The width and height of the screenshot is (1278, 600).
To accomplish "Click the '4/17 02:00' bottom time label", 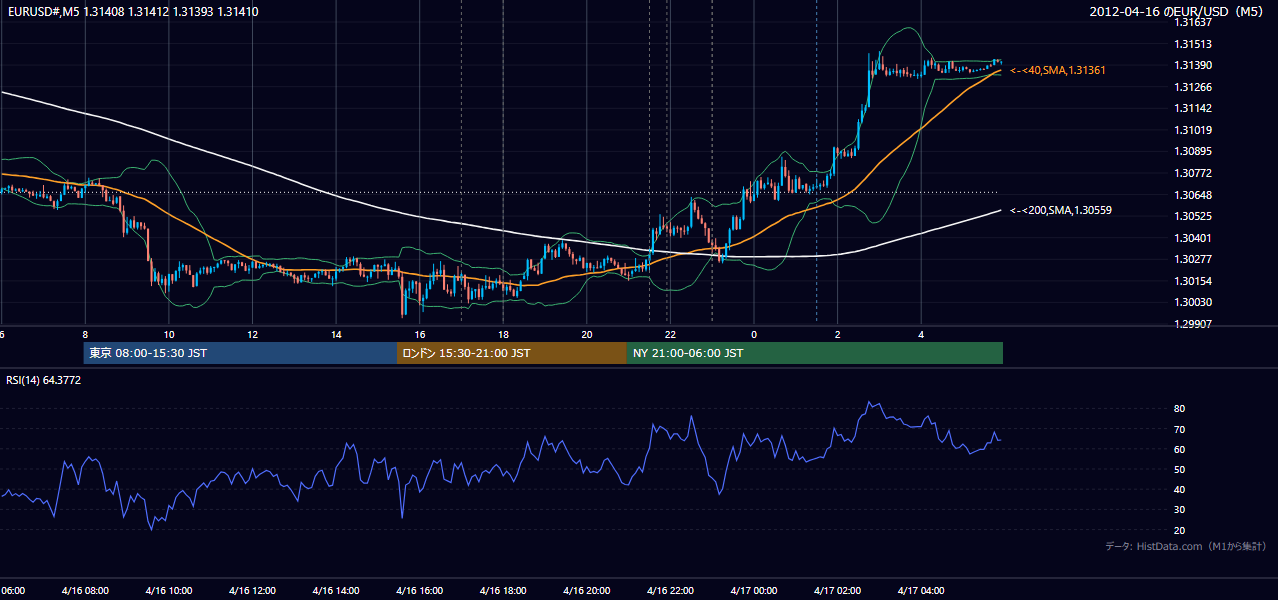I will 837,590.
